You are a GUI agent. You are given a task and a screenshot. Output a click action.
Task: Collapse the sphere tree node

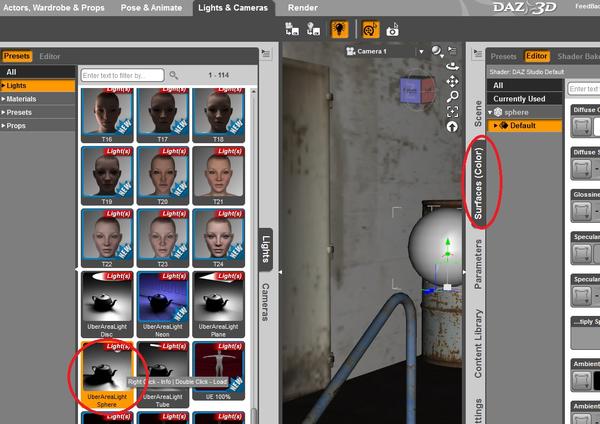490,112
